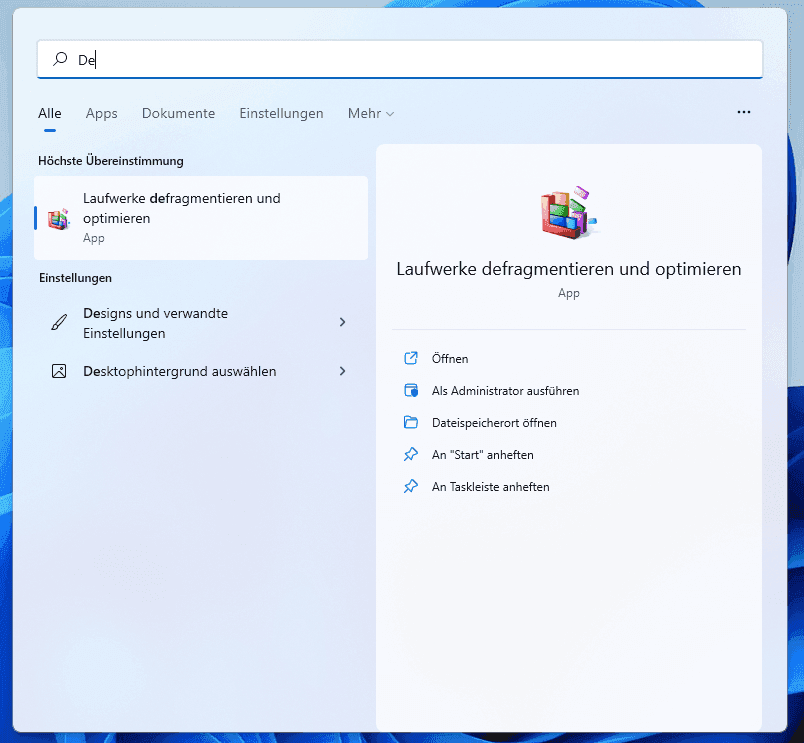Switch to the Dokumente tab
The width and height of the screenshot is (804, 743).
(x=178, y=113)
